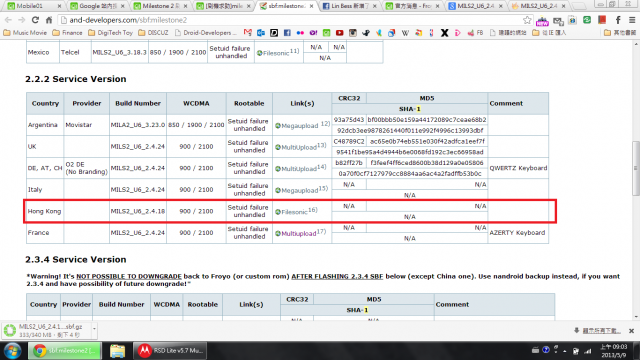640x360 pixels.
Task: Click the Facebook 'f' extension icon in toolbar
Action: [x=618, y=20]
